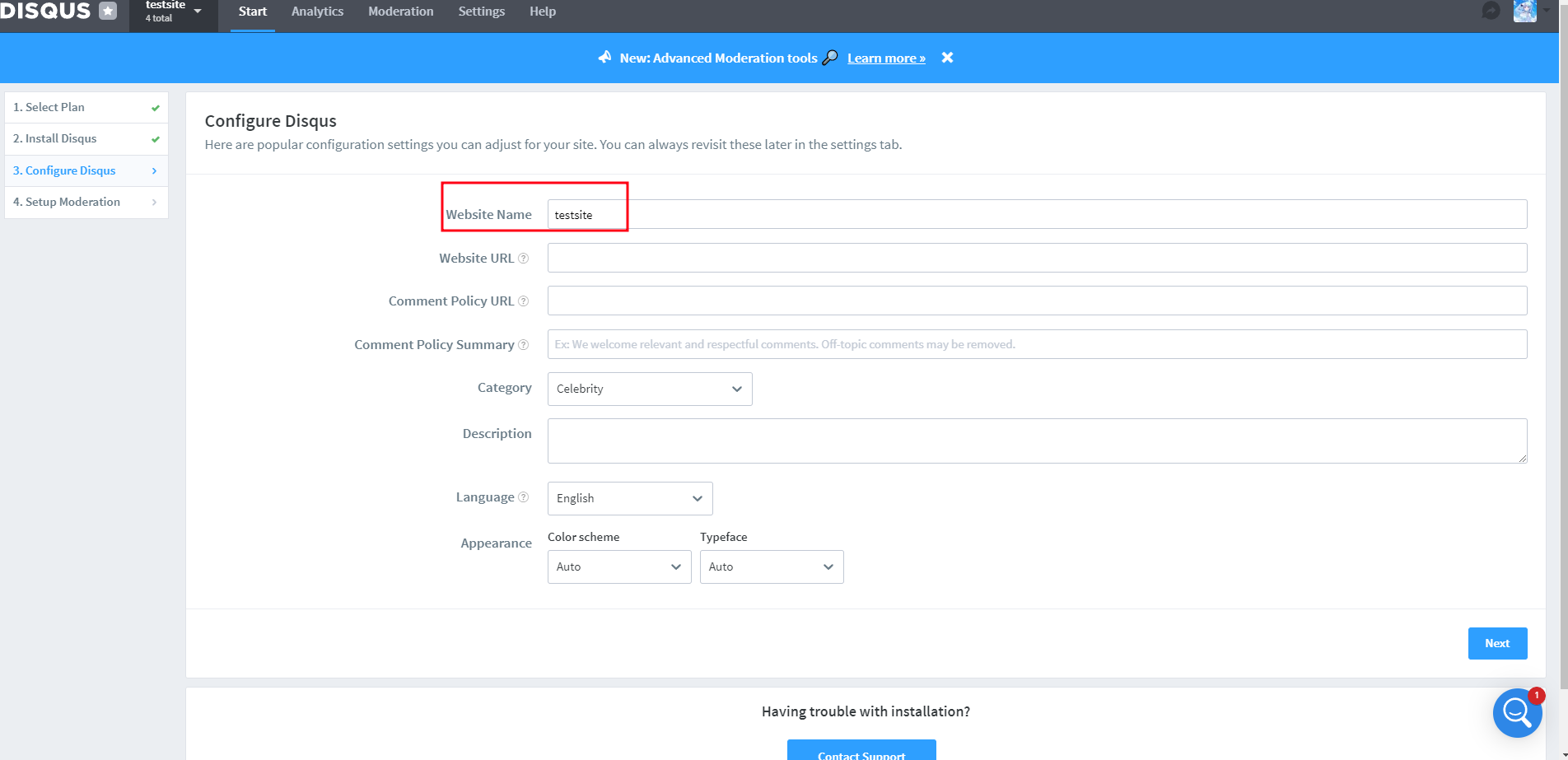Click the chevron beside Configure Disqus
Viewport: 1568px width, 760px height.
click(x=154, y=170)
